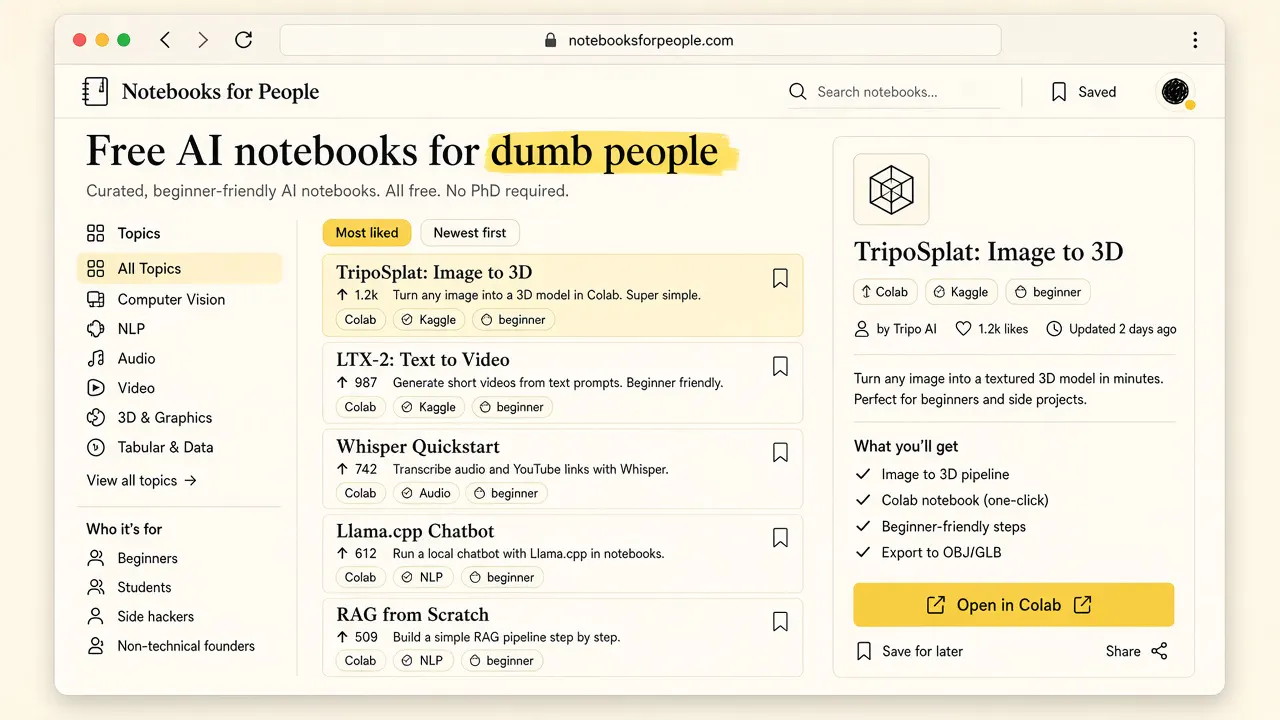Click the Non-technical founders icon

coord(96,646)
